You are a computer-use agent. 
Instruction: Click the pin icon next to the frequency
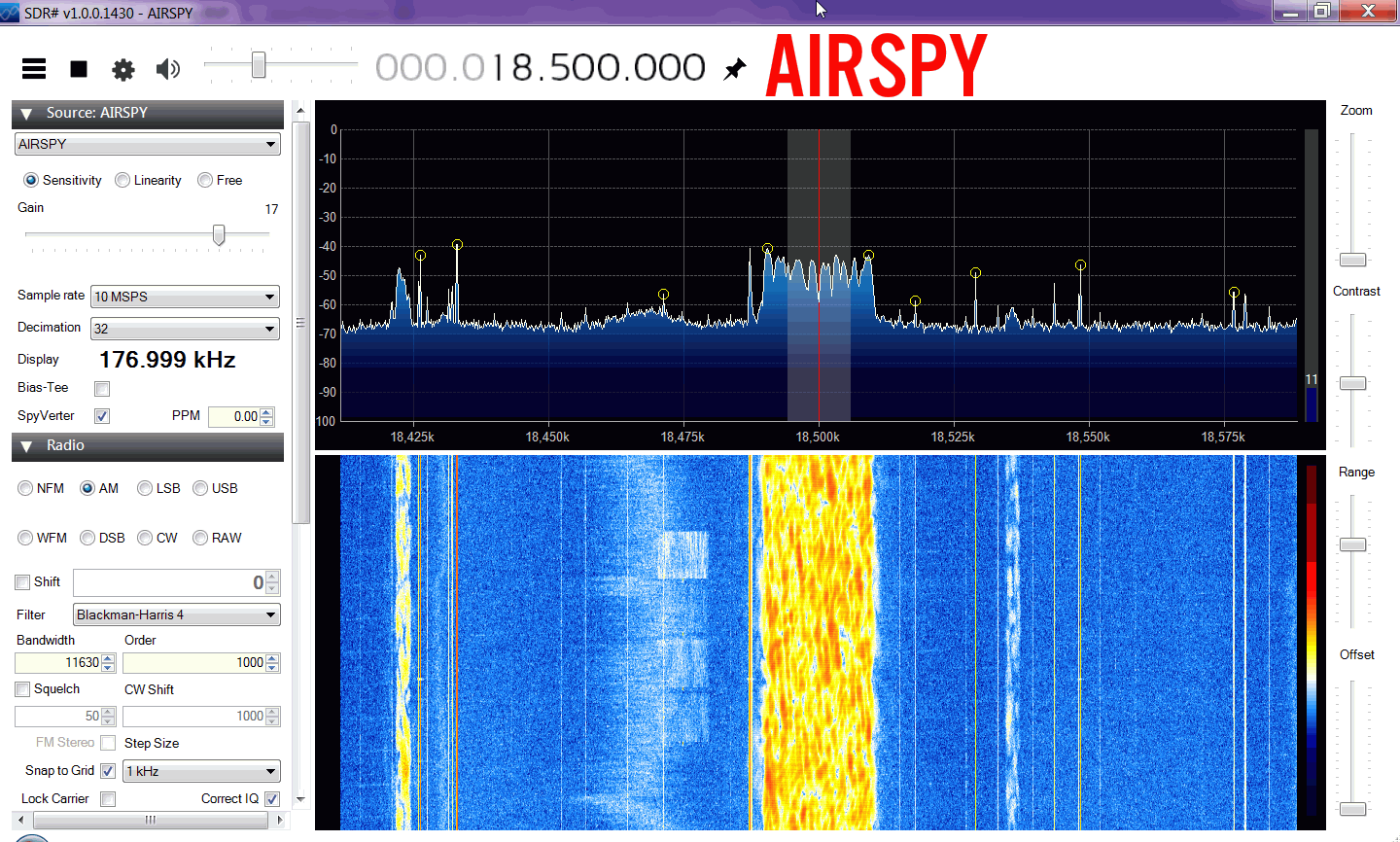[x=736, y=69]
